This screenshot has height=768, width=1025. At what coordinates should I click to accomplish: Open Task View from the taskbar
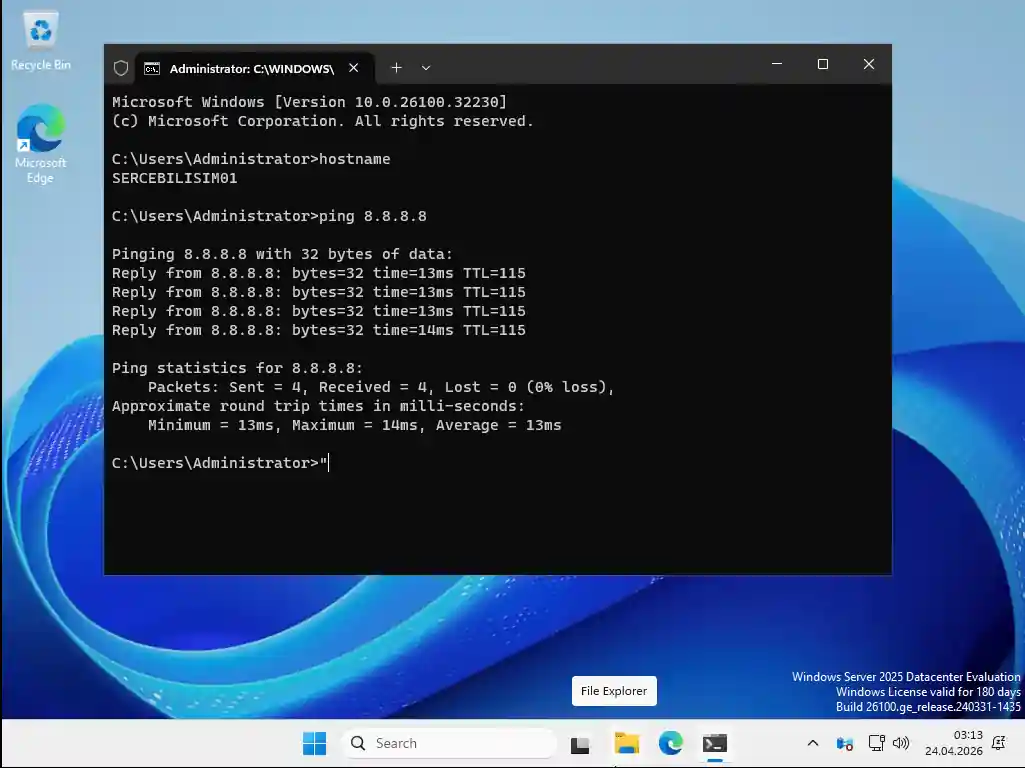click(580, 744)
